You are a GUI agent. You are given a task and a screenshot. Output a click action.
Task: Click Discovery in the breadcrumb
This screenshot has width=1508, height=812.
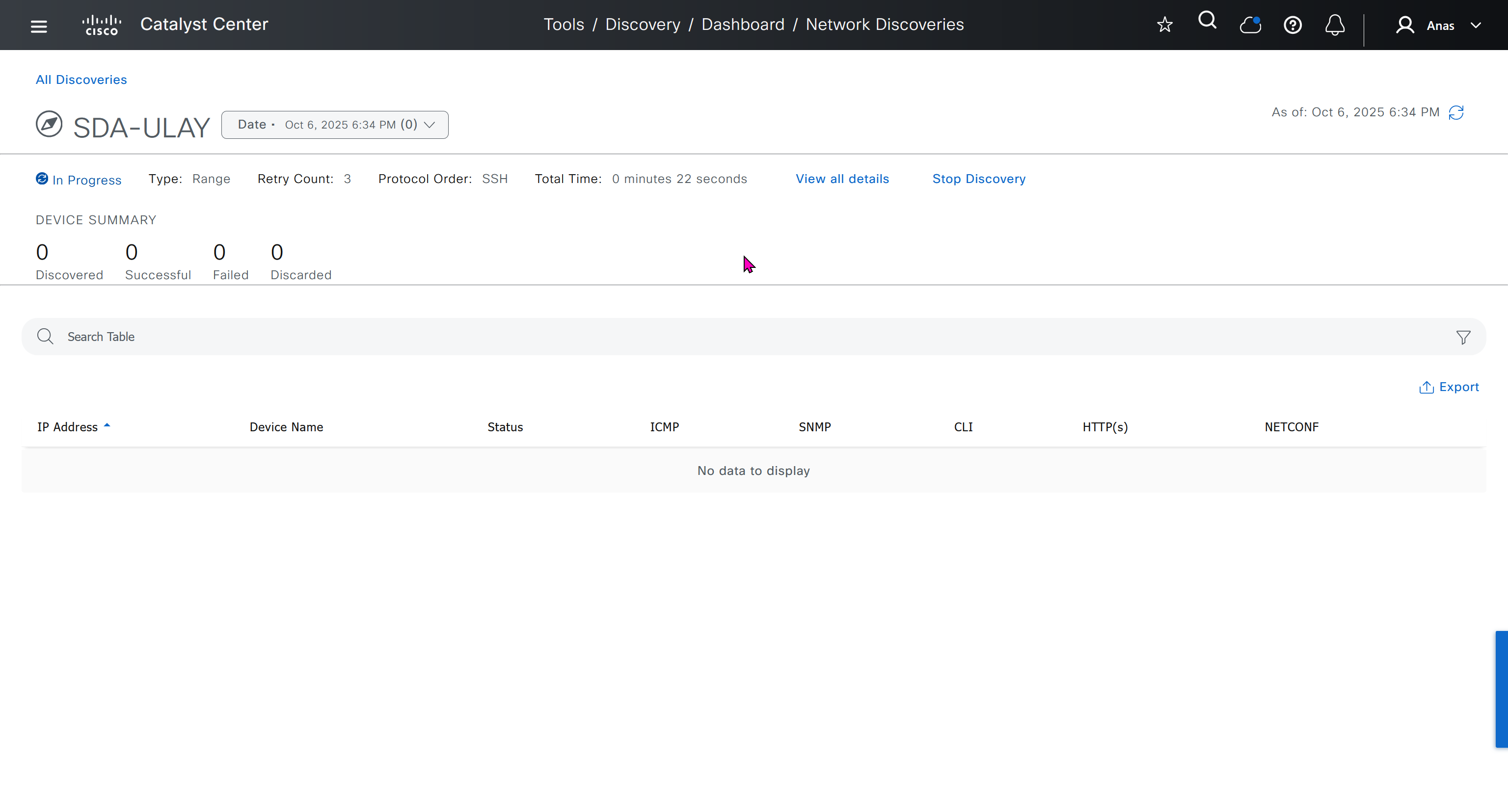pyautogui.click(x=642, y=25)
